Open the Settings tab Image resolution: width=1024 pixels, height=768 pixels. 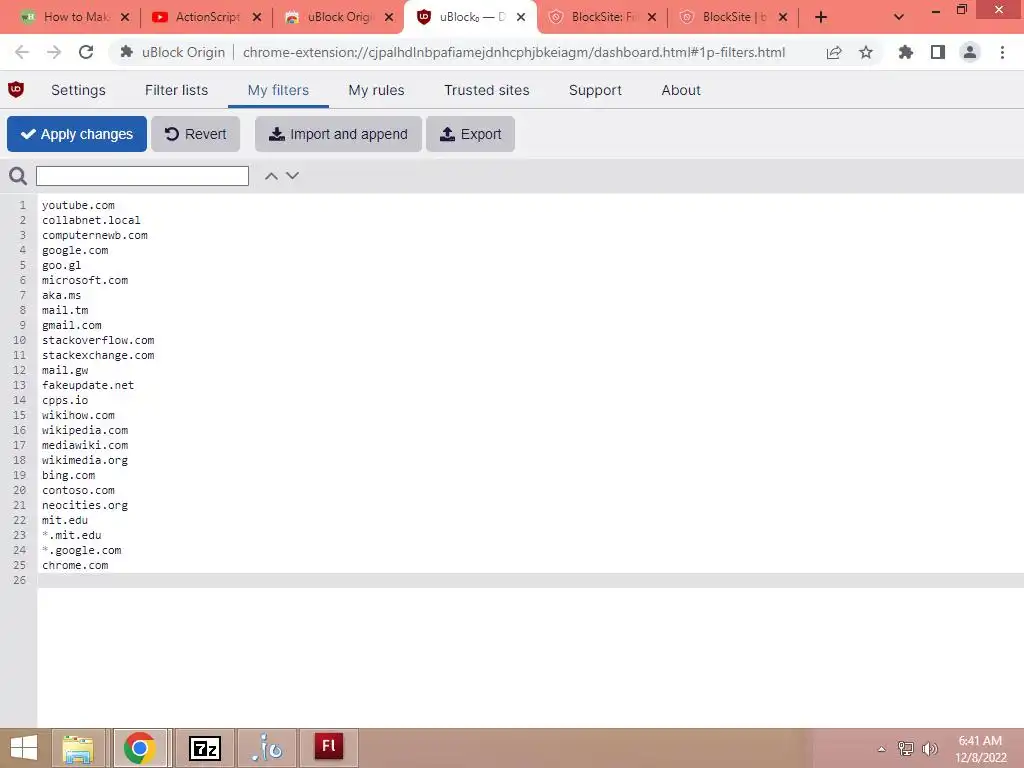(78, 90)
